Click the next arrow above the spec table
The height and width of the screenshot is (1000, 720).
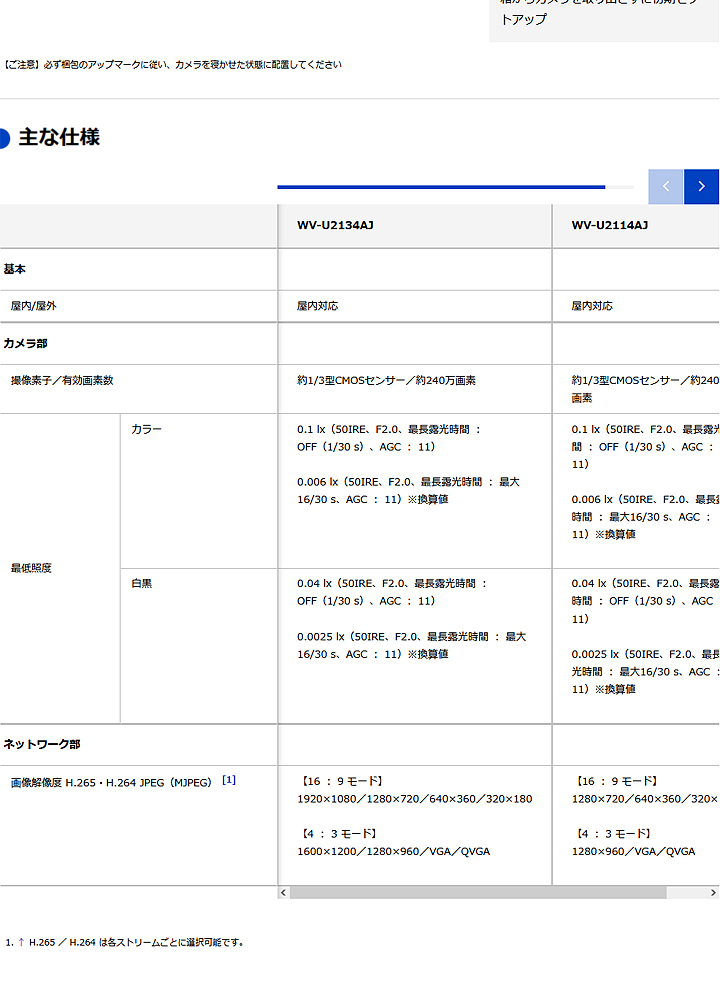pyautogui.click(x=702, y=186)
